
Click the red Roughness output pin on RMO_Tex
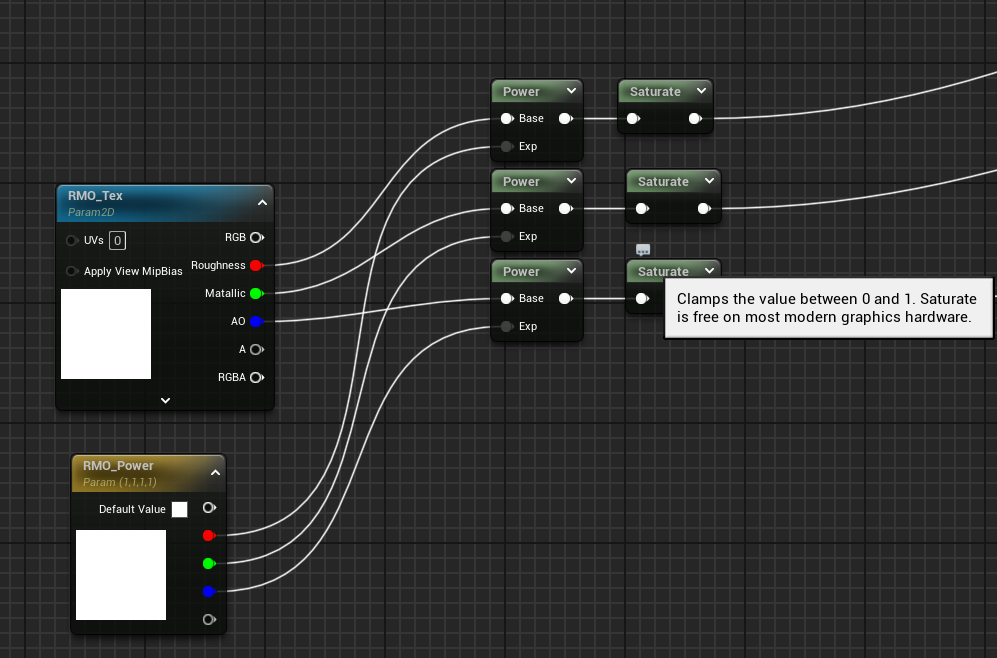coord(257,266)
